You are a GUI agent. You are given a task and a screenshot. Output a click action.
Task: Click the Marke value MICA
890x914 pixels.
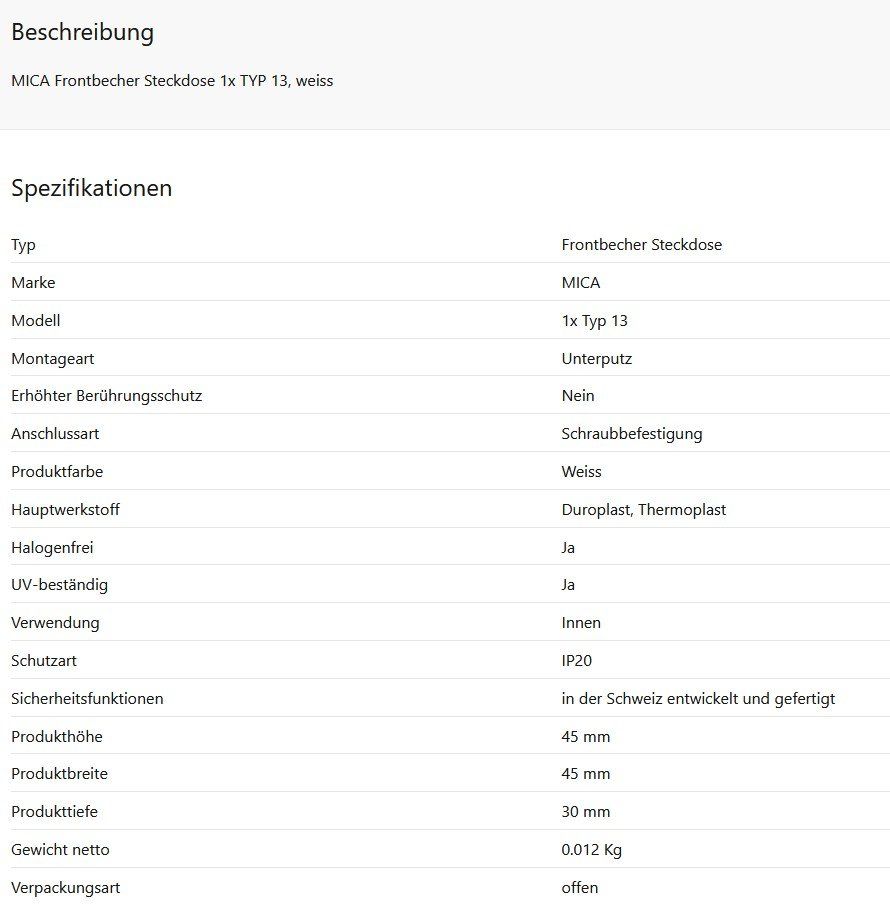581,283
